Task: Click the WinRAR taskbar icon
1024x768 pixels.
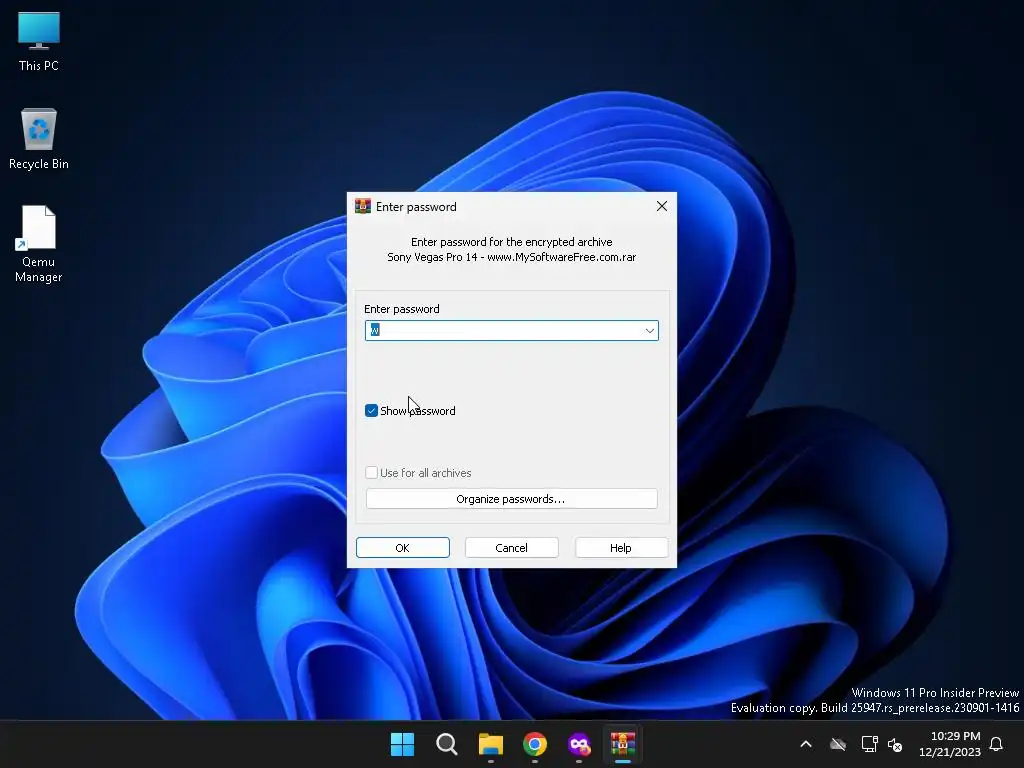Action: [x=623, y=744]
